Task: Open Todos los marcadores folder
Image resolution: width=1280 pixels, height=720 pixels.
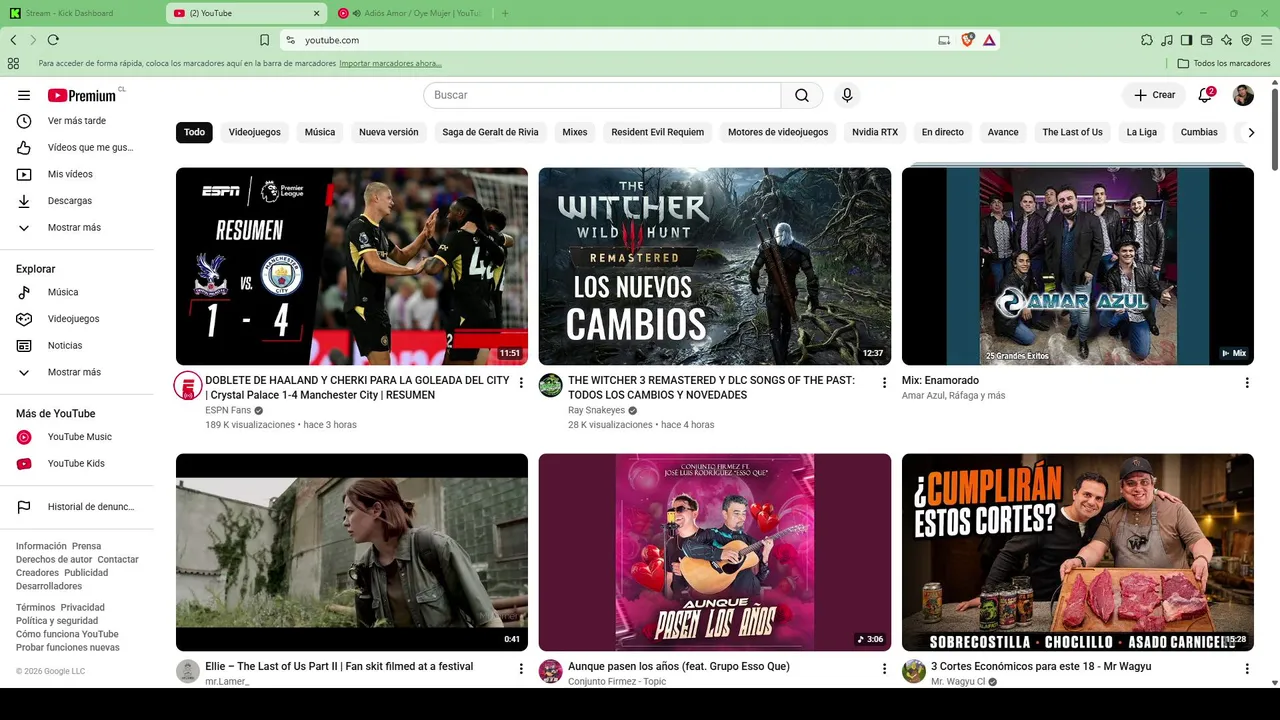Action: (1224, 63)
